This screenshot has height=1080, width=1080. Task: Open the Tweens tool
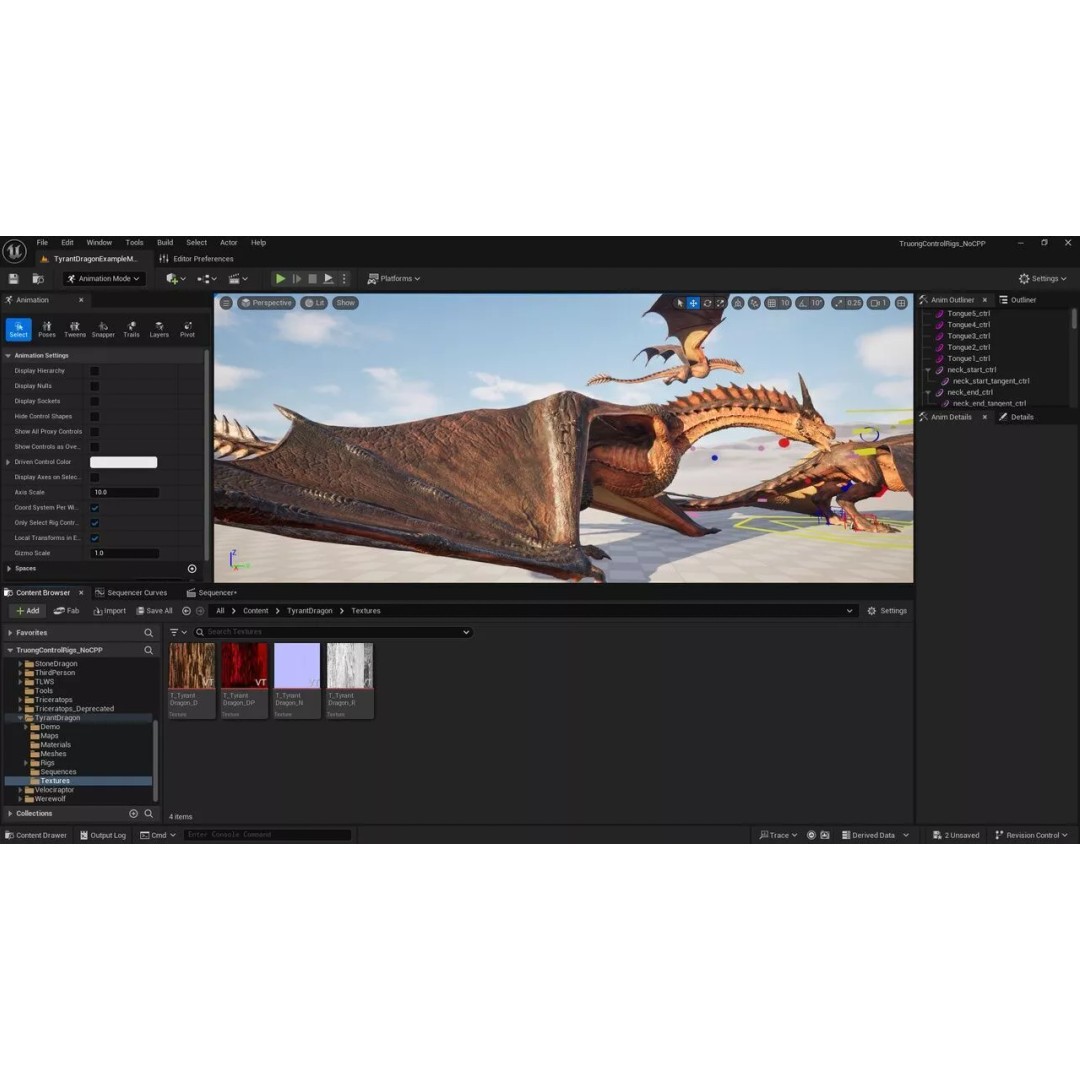(75, 329)
